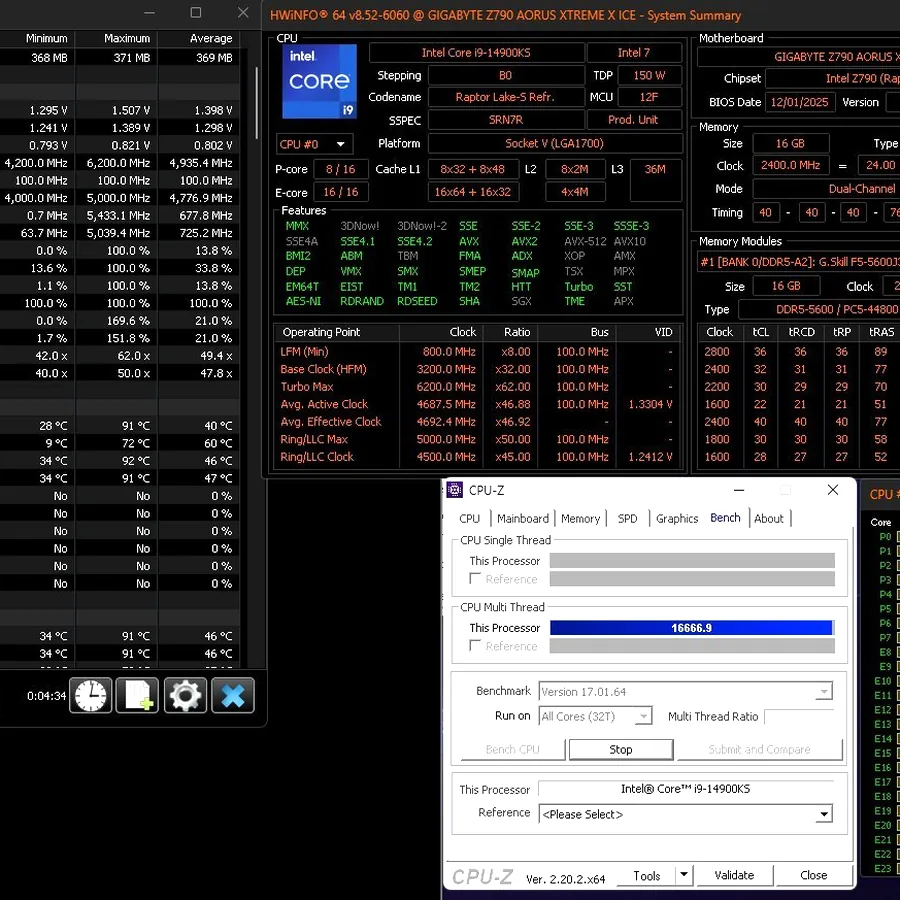This screenshot has width=900, height=900.
Task: Click the Ring/LLC Max row
Action: coord(478,439)
